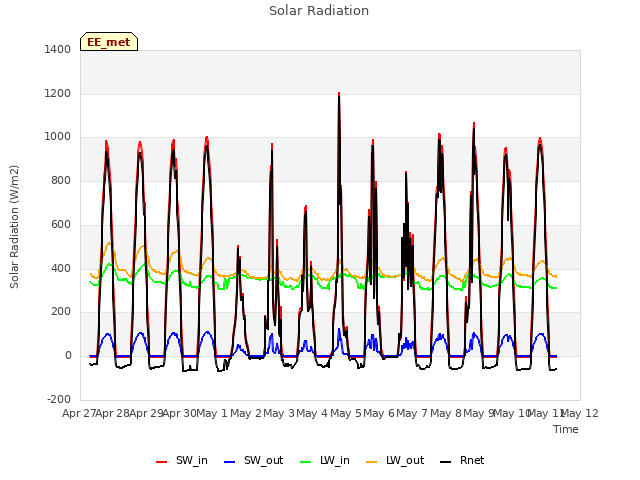Viewport: 640px width, 480px height.
Task: Click the Solar Radiation chart title
Action: click(319, 11)
